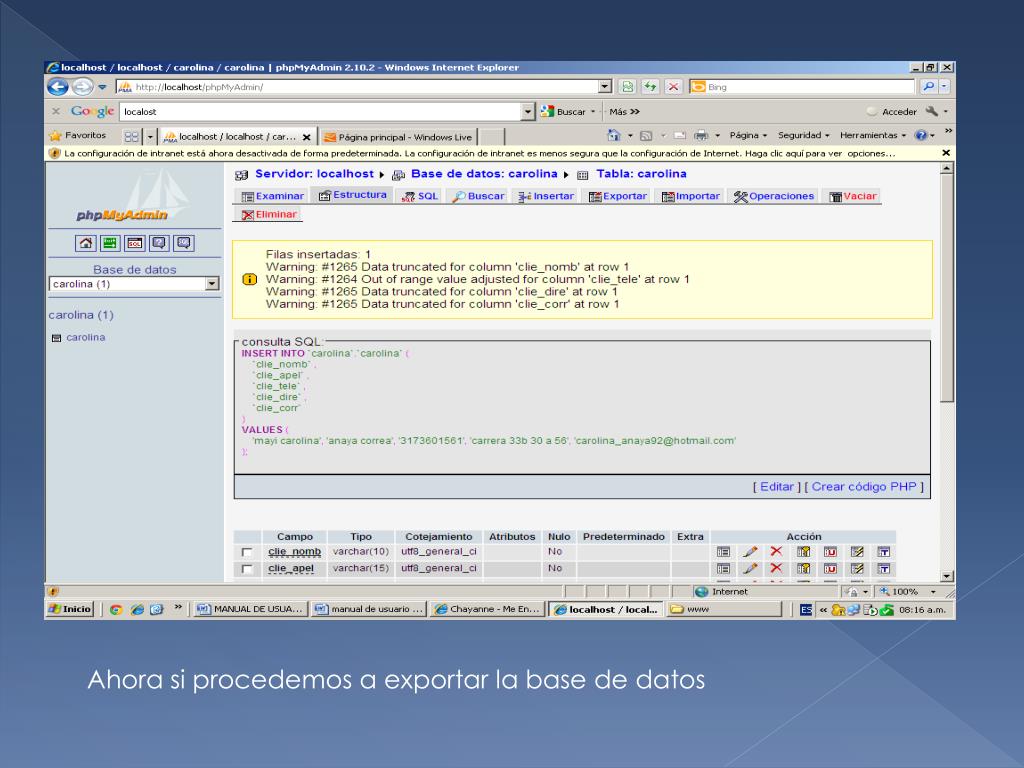1024x768 pixels.
Task: Click red X delete icon for clie_nomb
Action: (x=776, y=552)
